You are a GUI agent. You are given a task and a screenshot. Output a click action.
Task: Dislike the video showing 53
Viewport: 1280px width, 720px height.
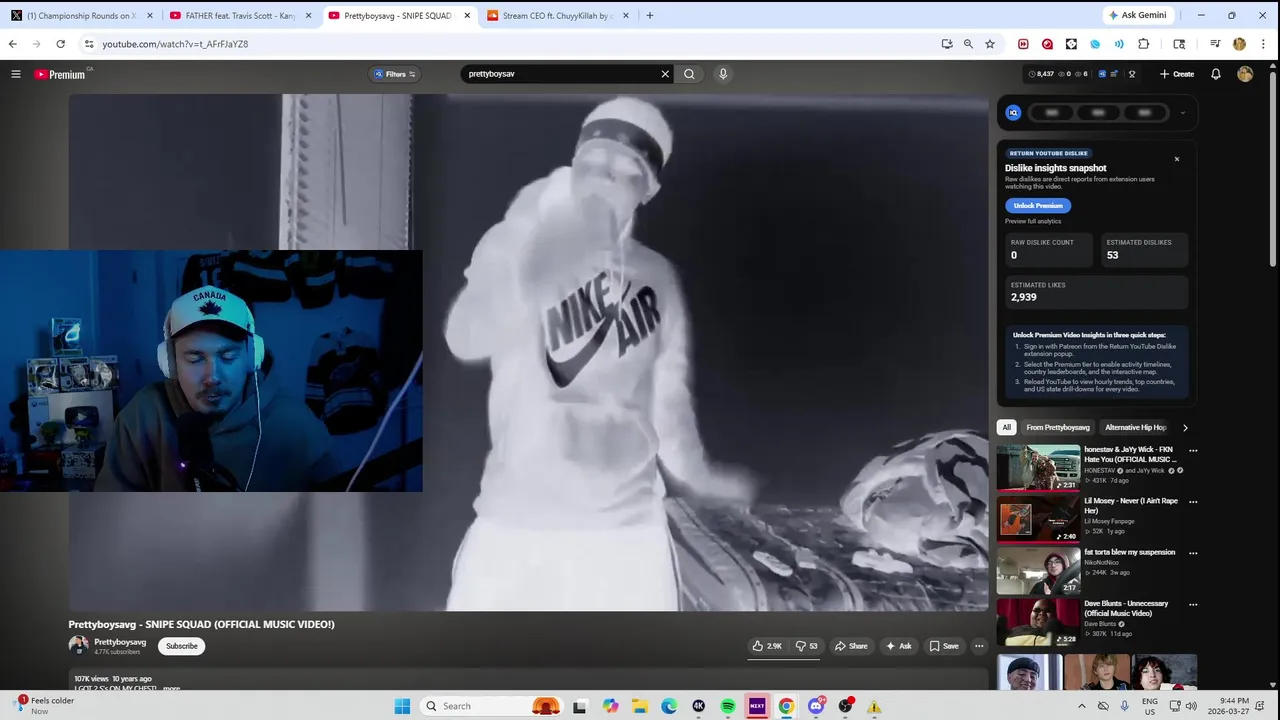806,646
